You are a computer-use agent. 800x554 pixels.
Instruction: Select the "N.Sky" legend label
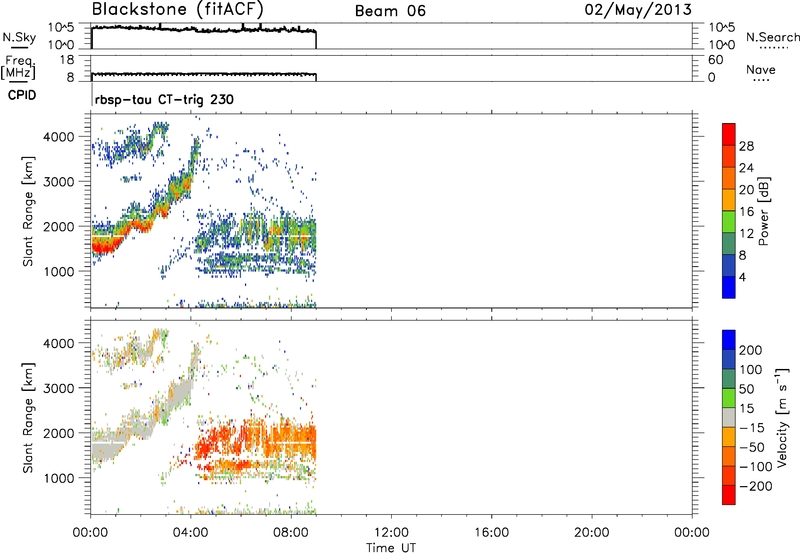pyautogui.click(x=19, y=37)
